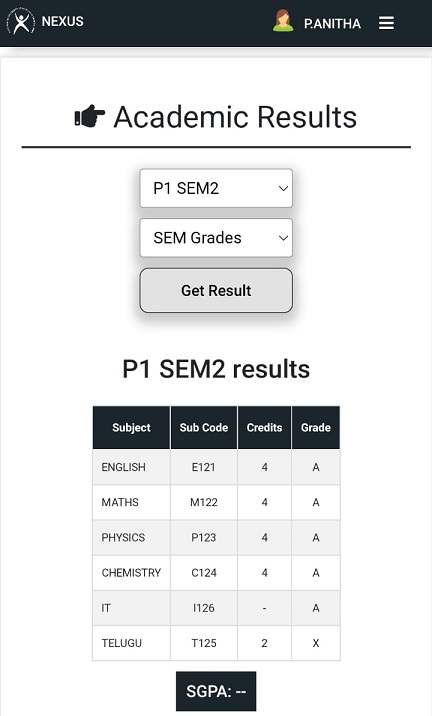Click the NEXUS brand text
The image size is (432, 716).
63,21
